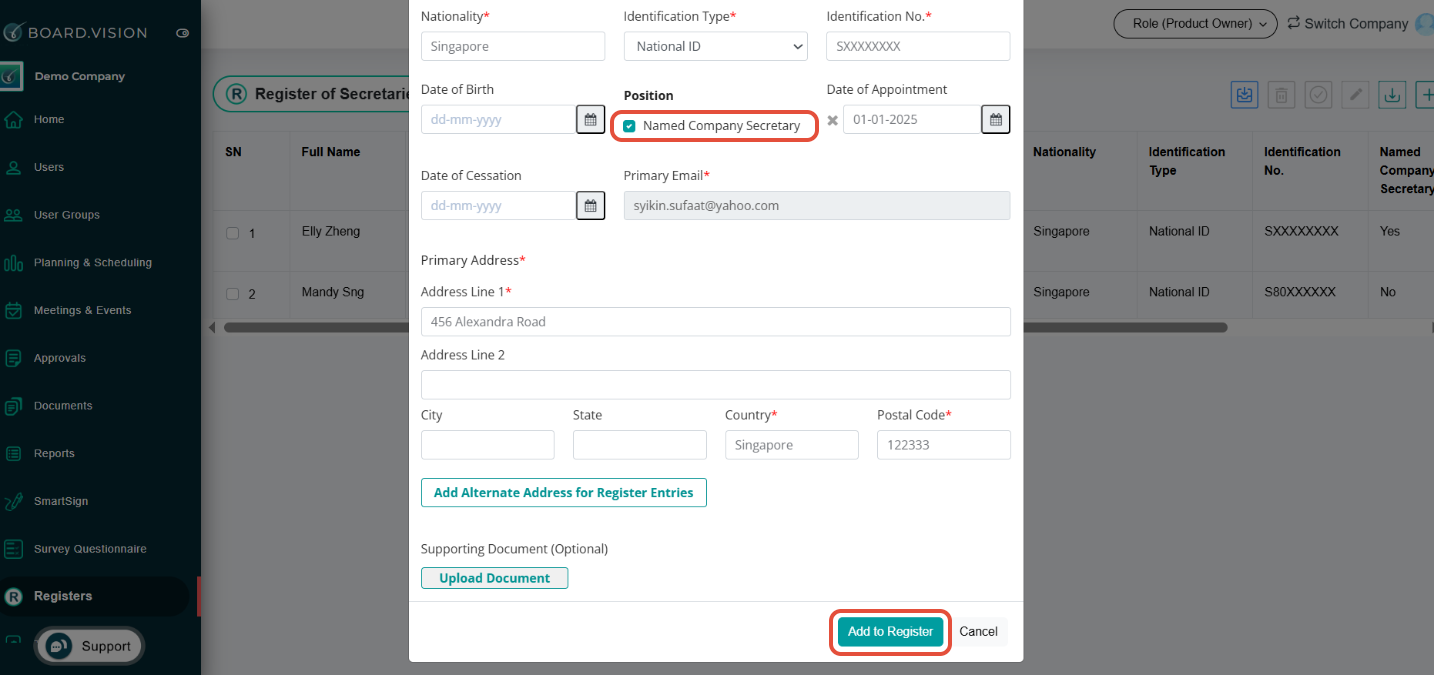1434x675 pixels.
Task: Navigate to Reports in the sidebar
Action: tap(54, 453)
